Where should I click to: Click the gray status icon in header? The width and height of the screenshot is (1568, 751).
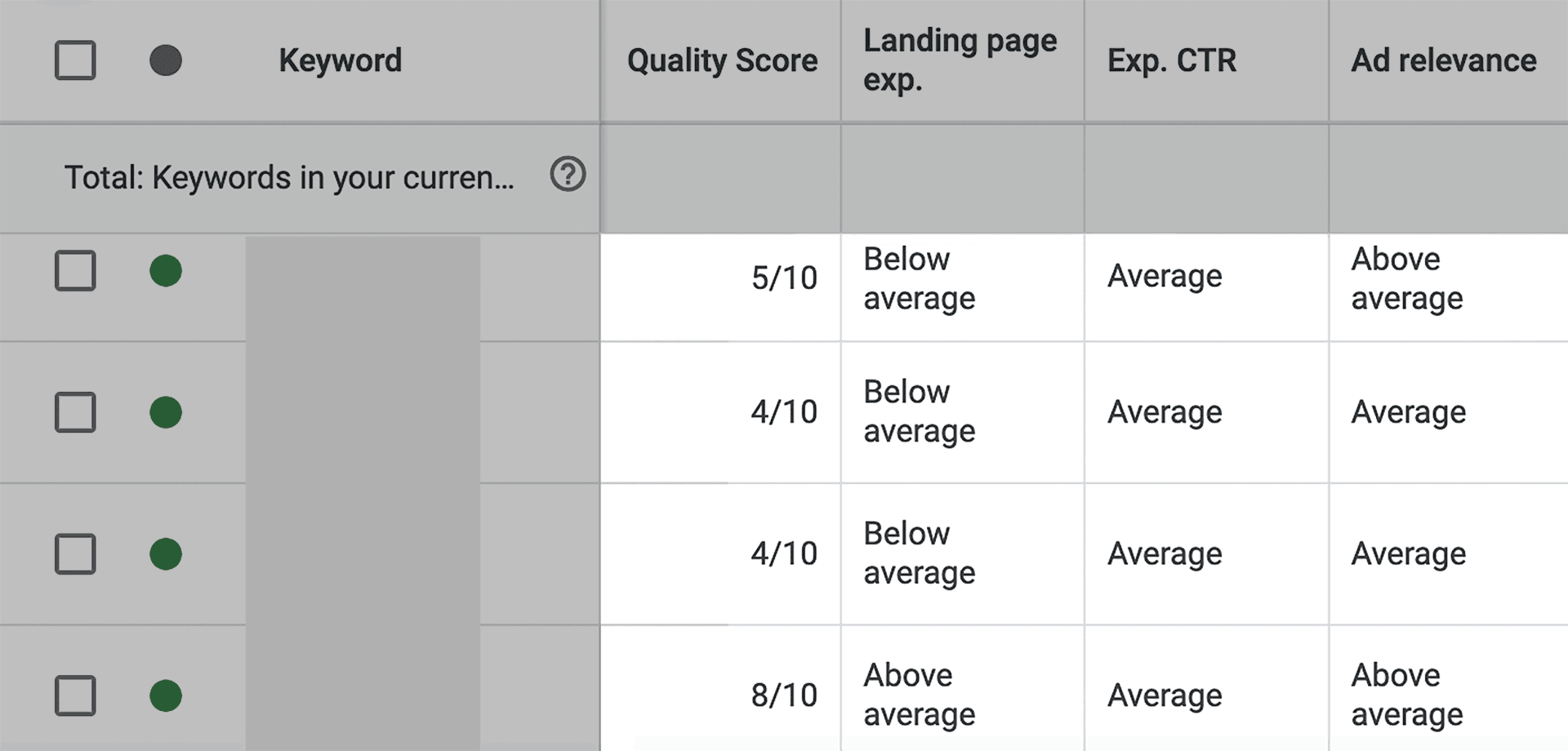point(166,60)
